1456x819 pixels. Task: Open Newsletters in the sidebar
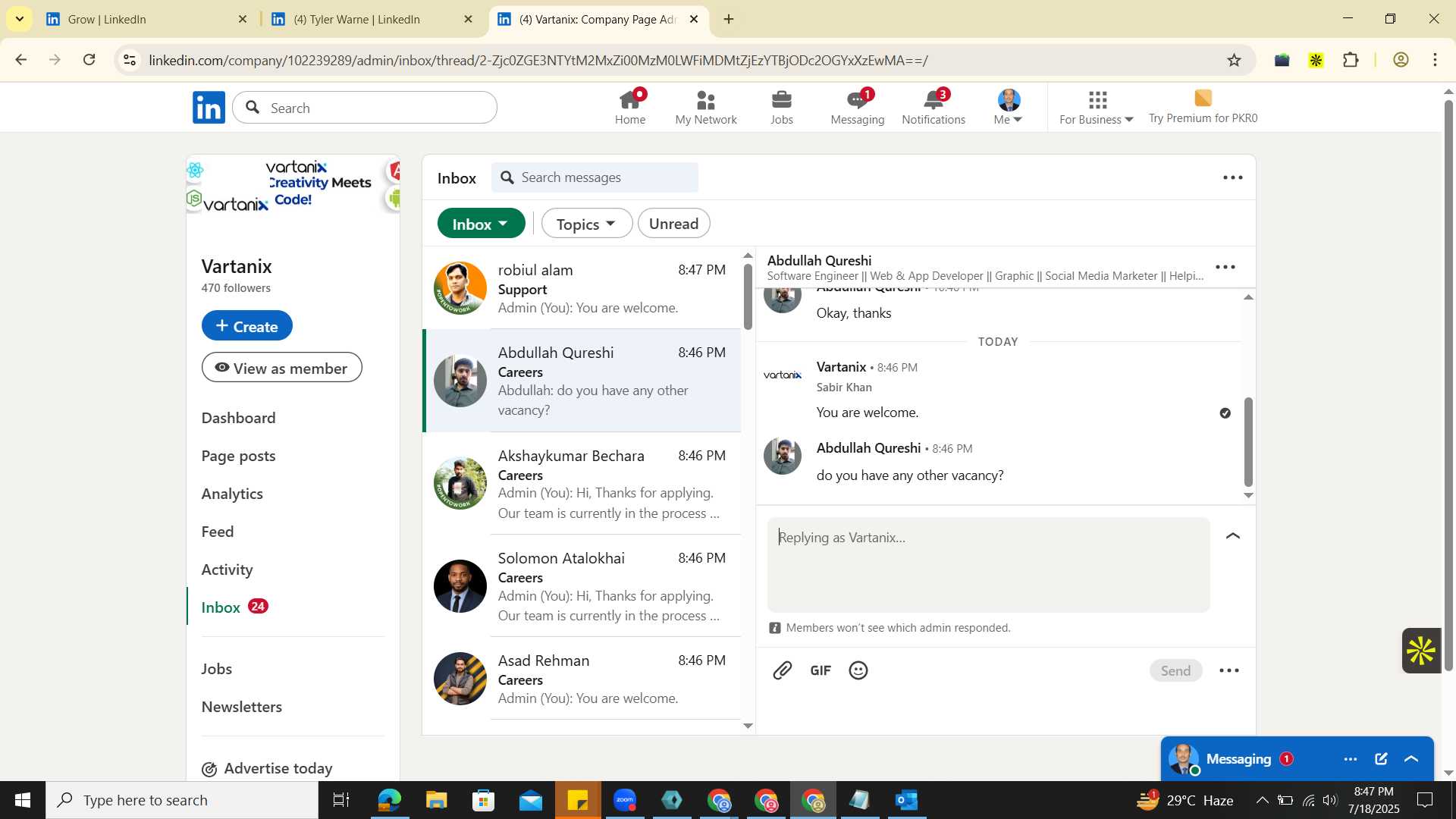click(241, 707)
